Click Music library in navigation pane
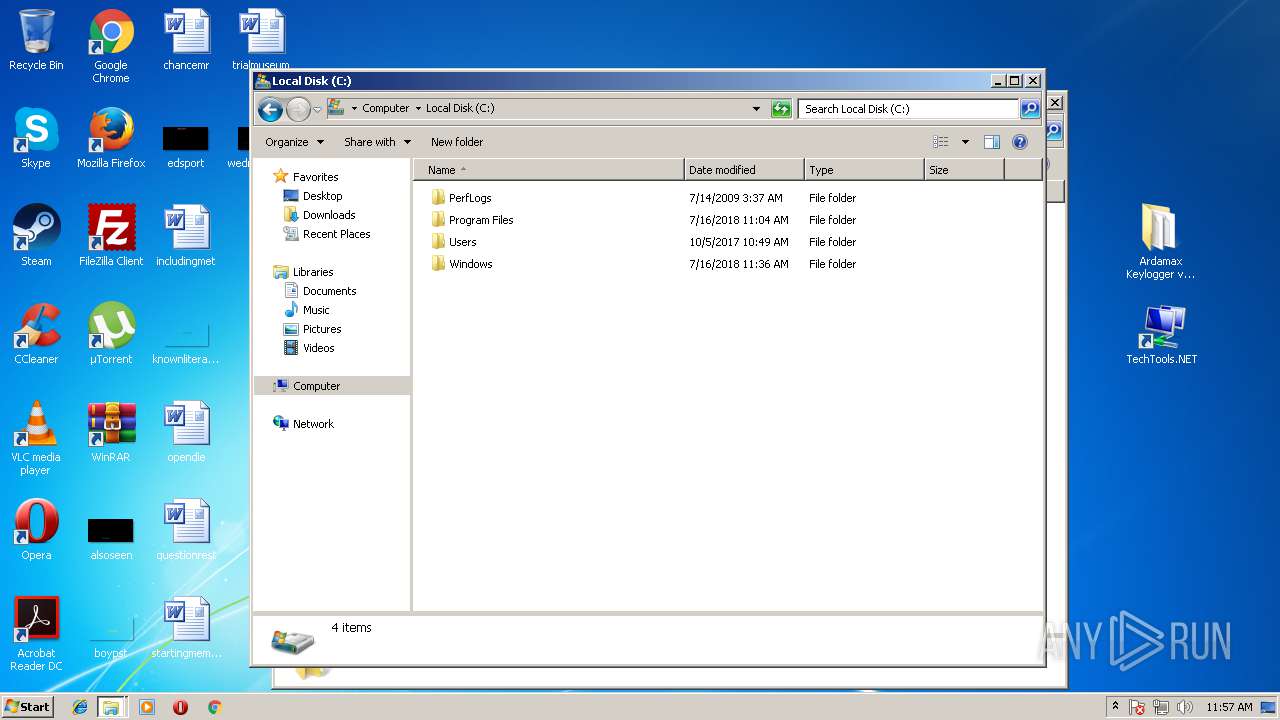 [306, 310]
